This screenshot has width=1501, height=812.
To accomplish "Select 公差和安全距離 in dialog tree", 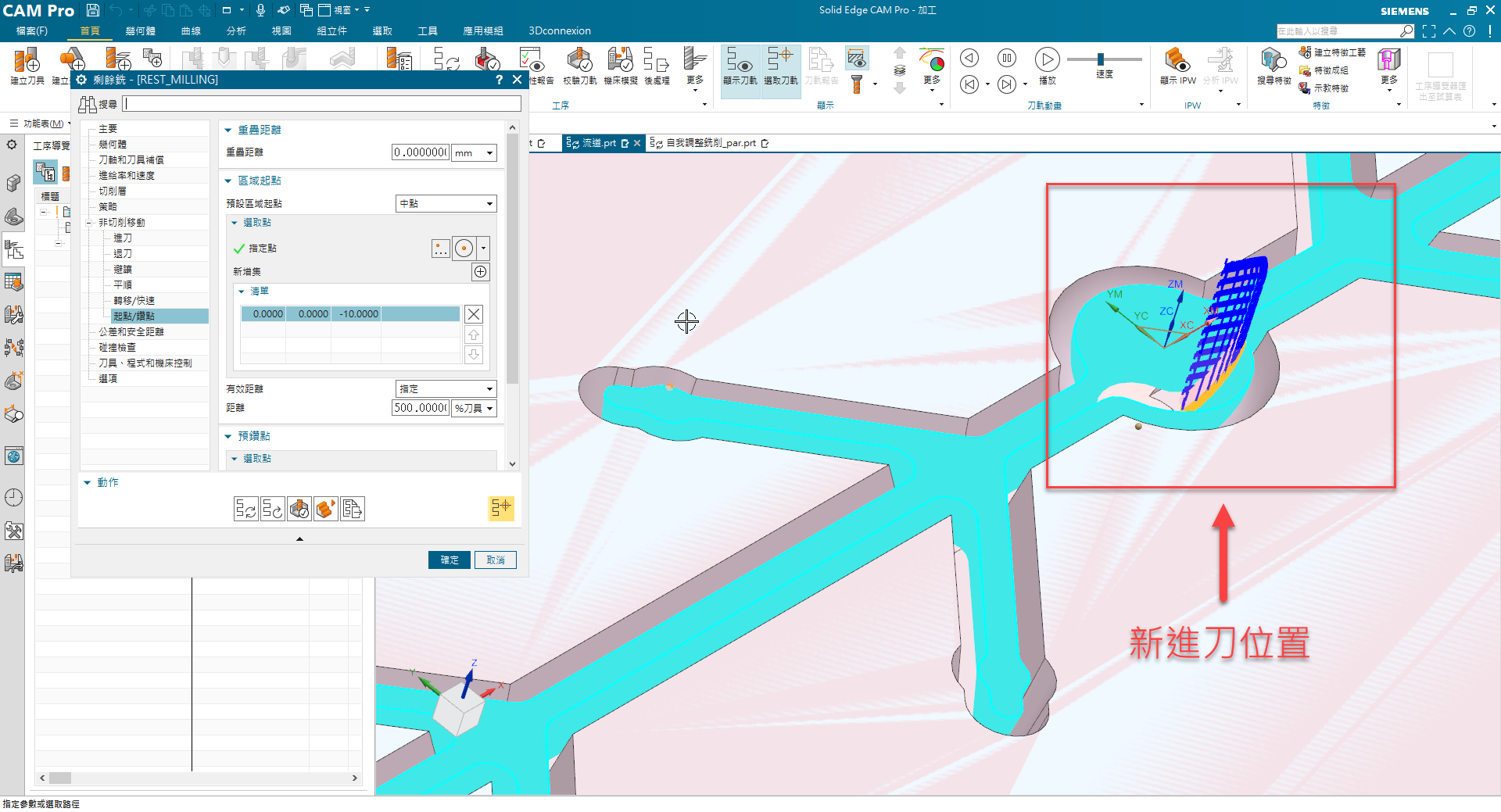I will [131, 332].
